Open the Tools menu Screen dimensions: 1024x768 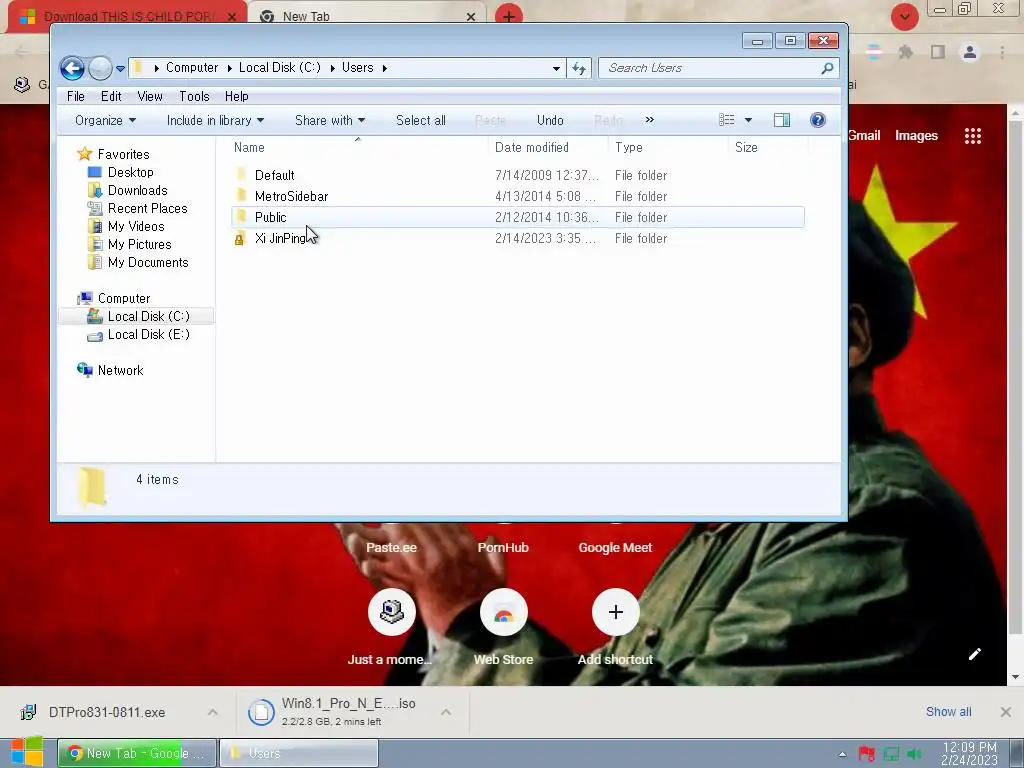[x=194, y=96]
